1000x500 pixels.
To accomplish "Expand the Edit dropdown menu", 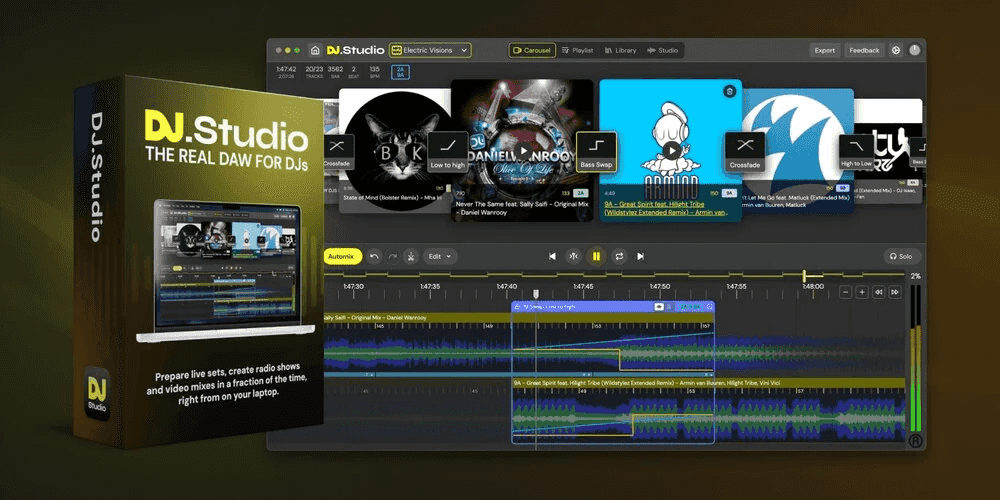I will [439, 256].
